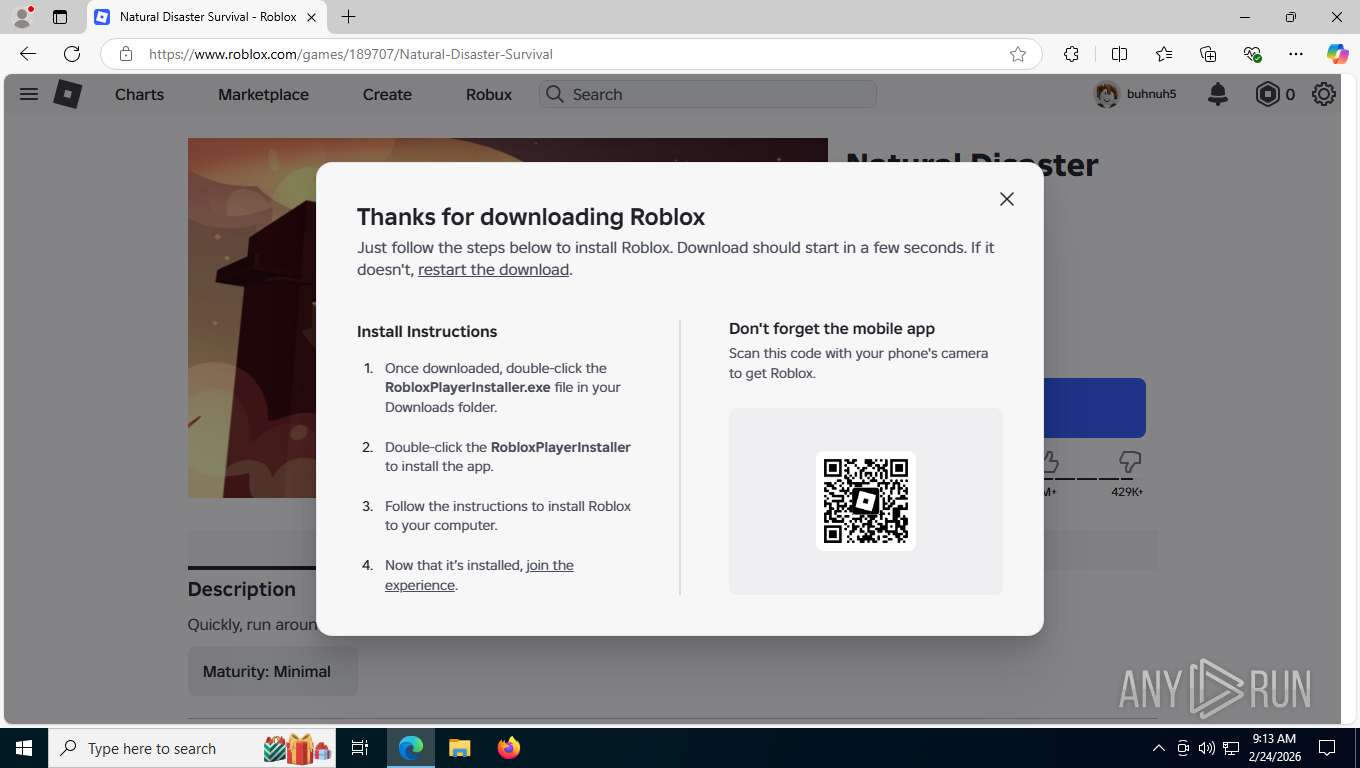The height and width of the screenshot is (768, 1360).
Task: Open the Marketplace page
Action: pos(263,94)
